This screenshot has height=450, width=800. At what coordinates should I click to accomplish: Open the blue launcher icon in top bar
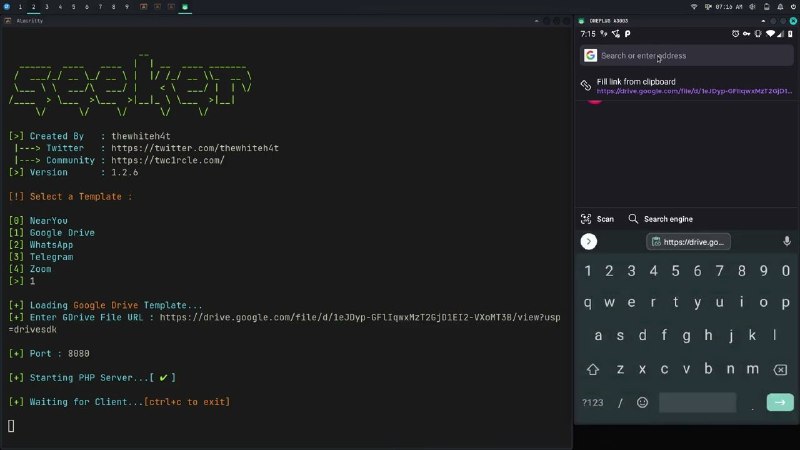coord(7,7)
